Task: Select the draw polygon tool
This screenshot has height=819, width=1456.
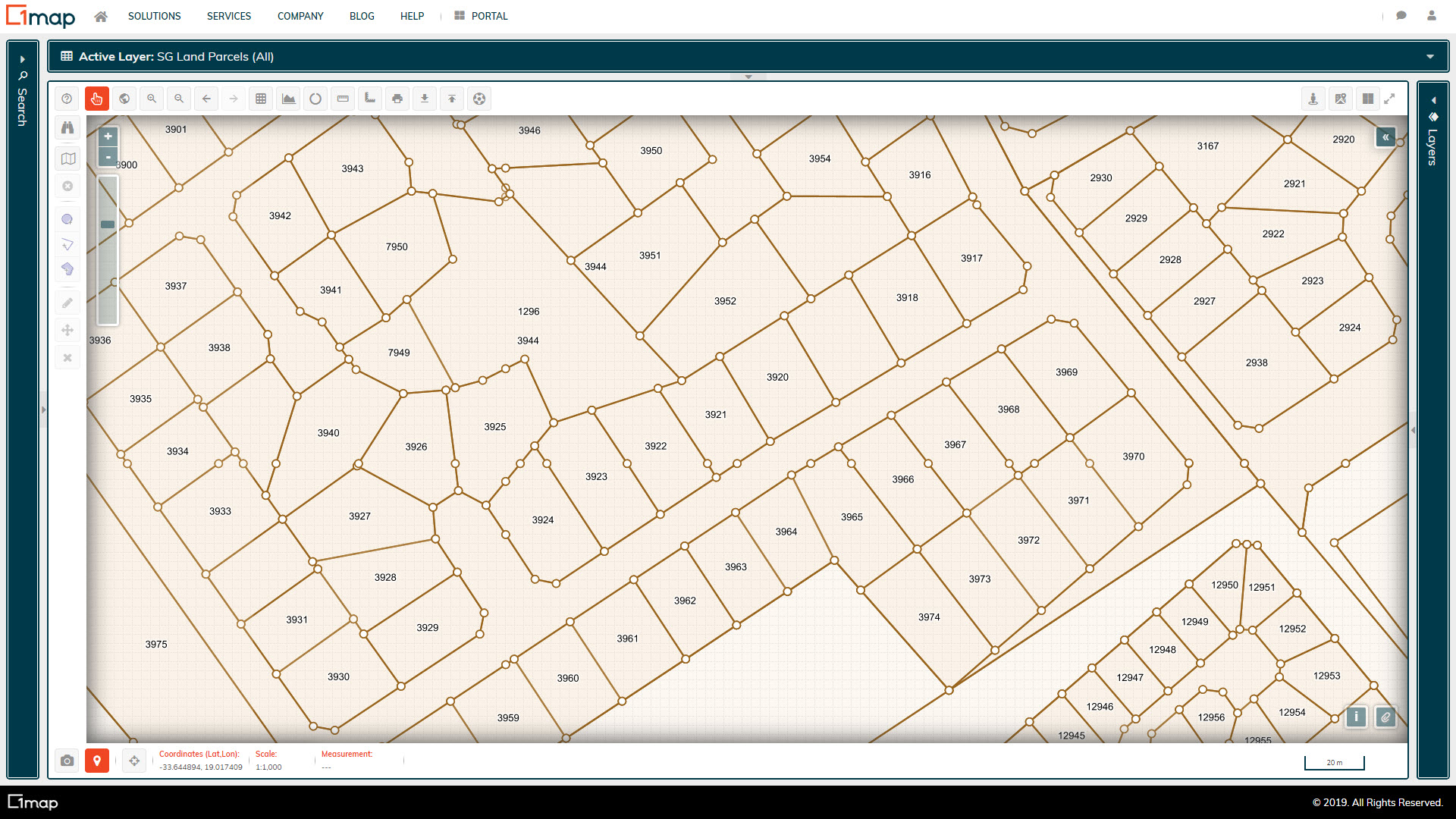Action: click(67, 269)
